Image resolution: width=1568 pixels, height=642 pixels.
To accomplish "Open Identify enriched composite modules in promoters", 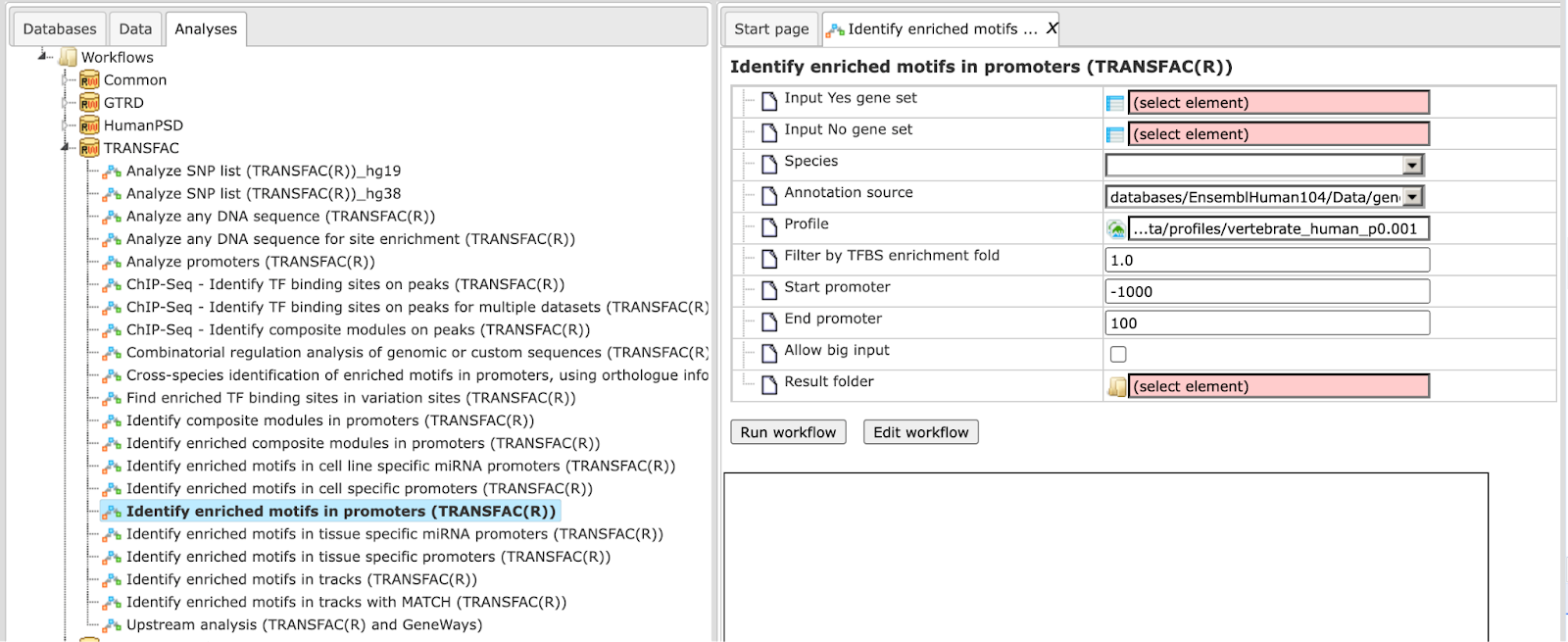I will point(364,443).
